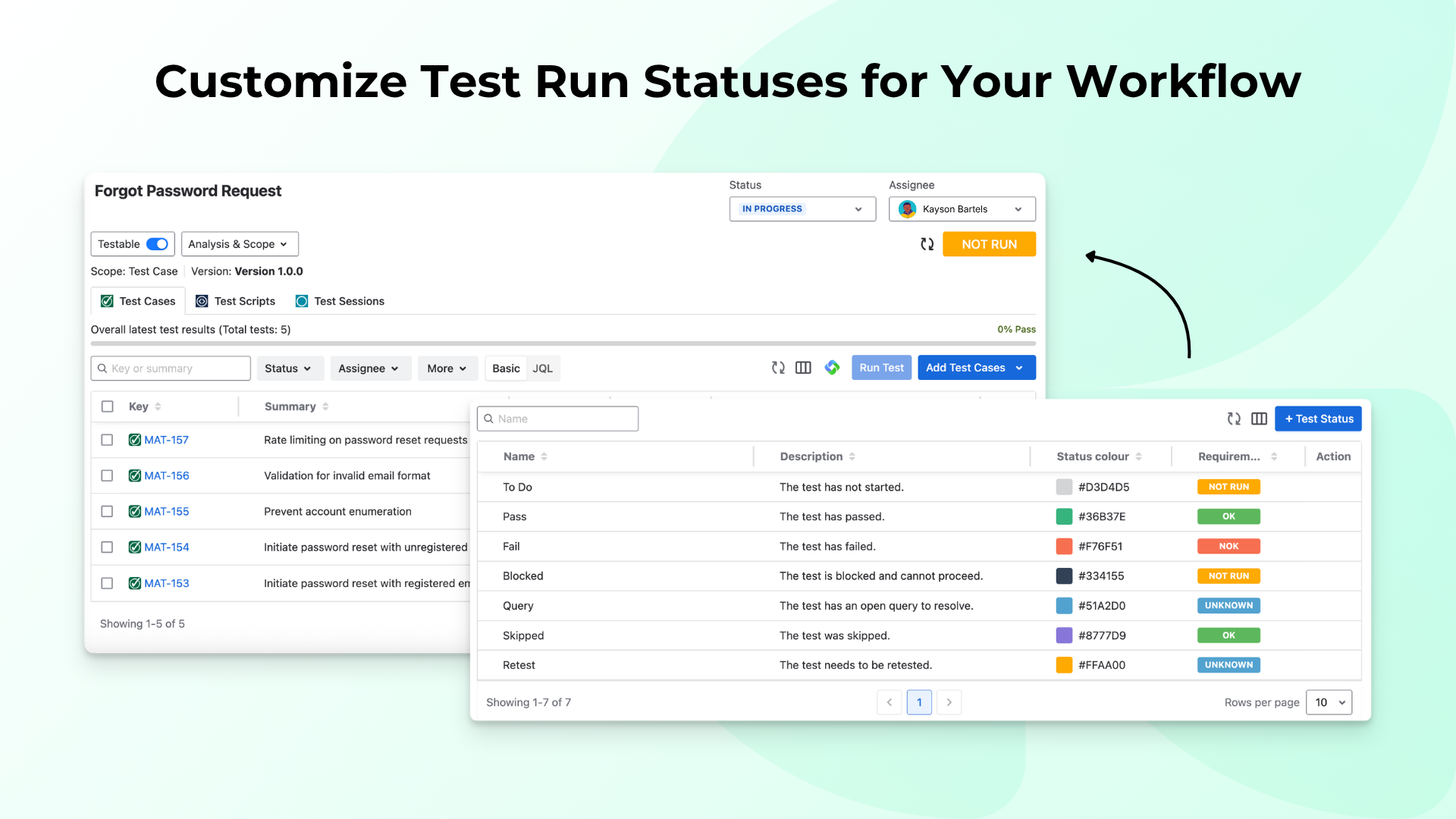Viewport: 1456px width, 819px height.
Task: Switch to the Test Sessions tab
Action: [340, 301]
